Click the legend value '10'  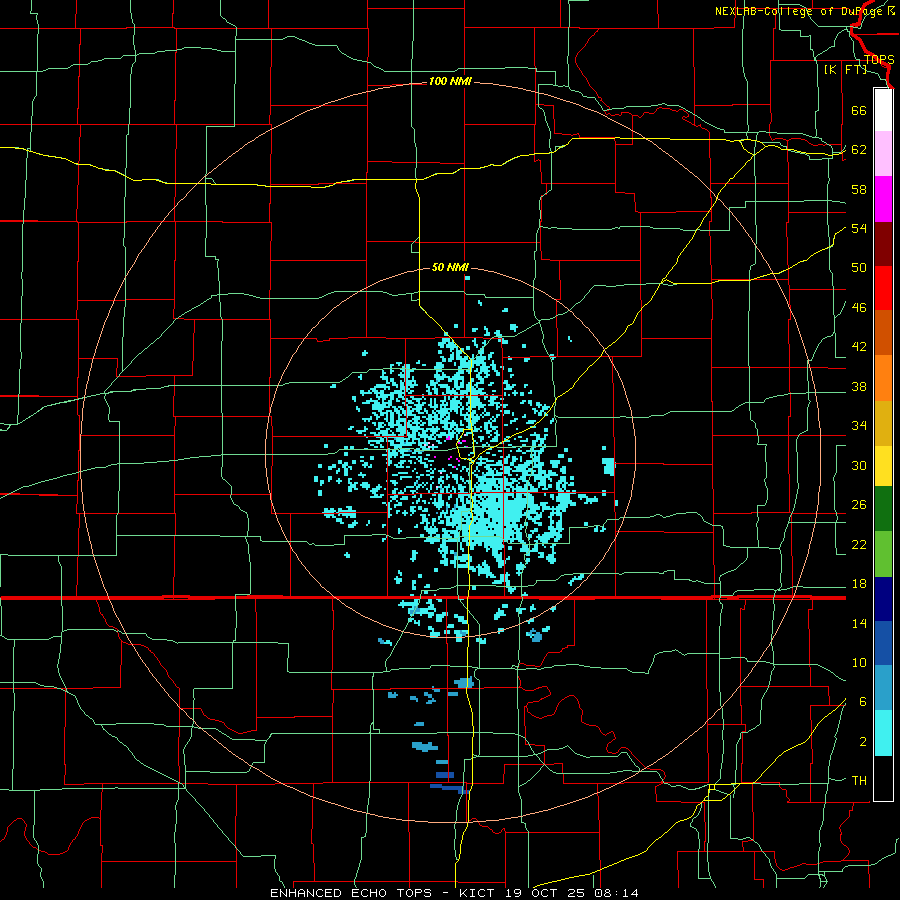[x=859, y=663]
